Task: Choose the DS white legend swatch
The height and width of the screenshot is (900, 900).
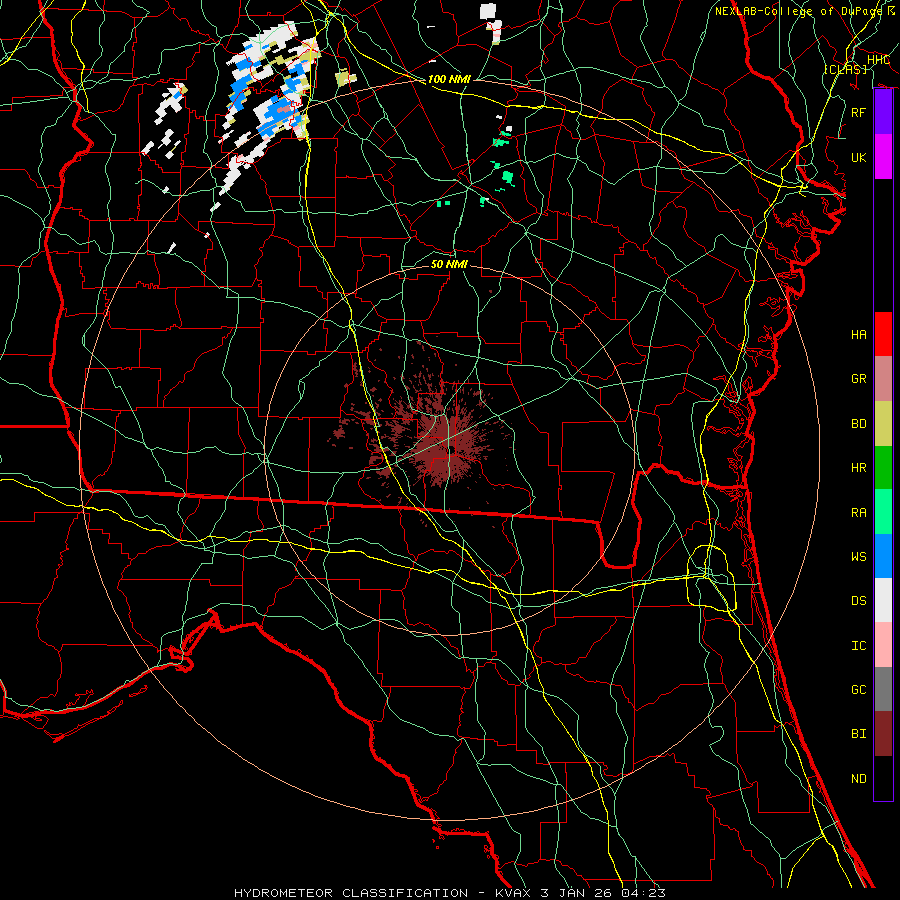Action: [883, 600]
